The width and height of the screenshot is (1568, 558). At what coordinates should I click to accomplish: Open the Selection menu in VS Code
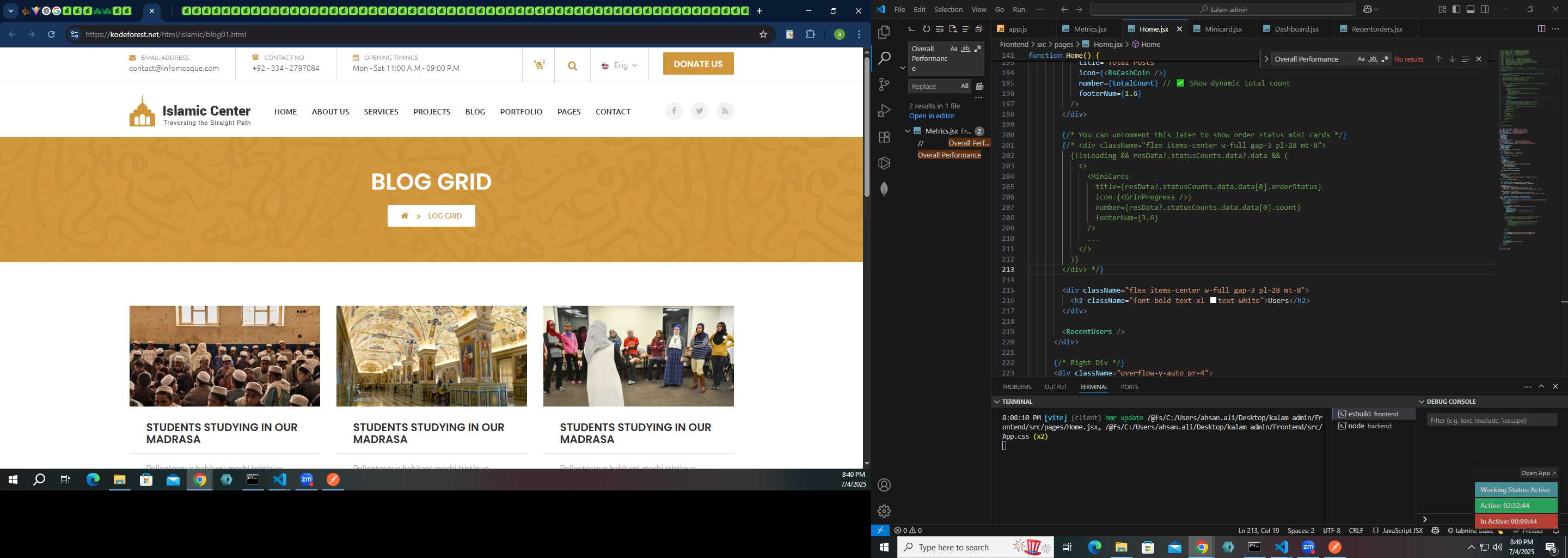(948, 10)
